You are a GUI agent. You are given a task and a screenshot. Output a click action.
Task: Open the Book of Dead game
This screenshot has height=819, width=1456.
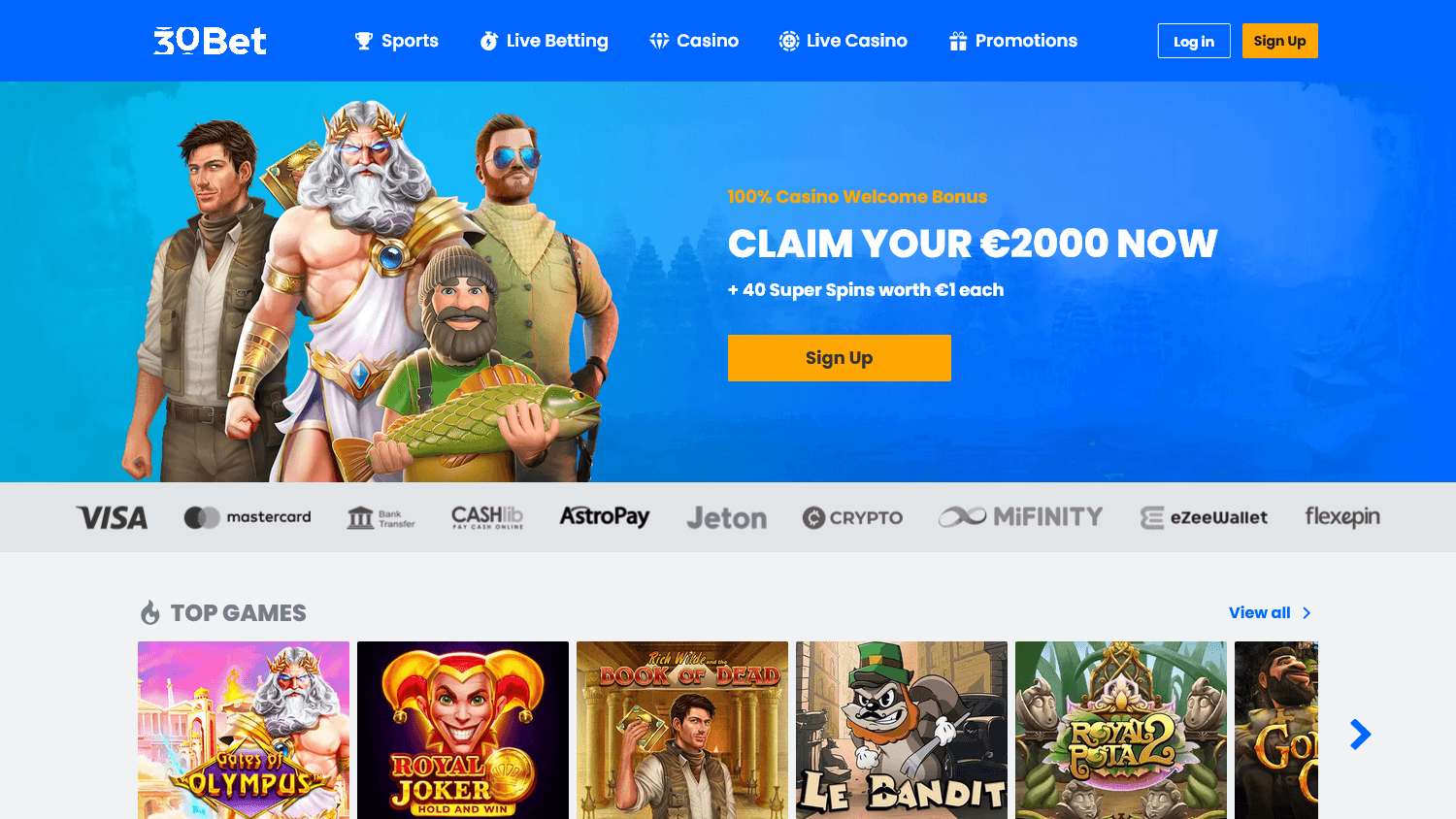point(682,730)
